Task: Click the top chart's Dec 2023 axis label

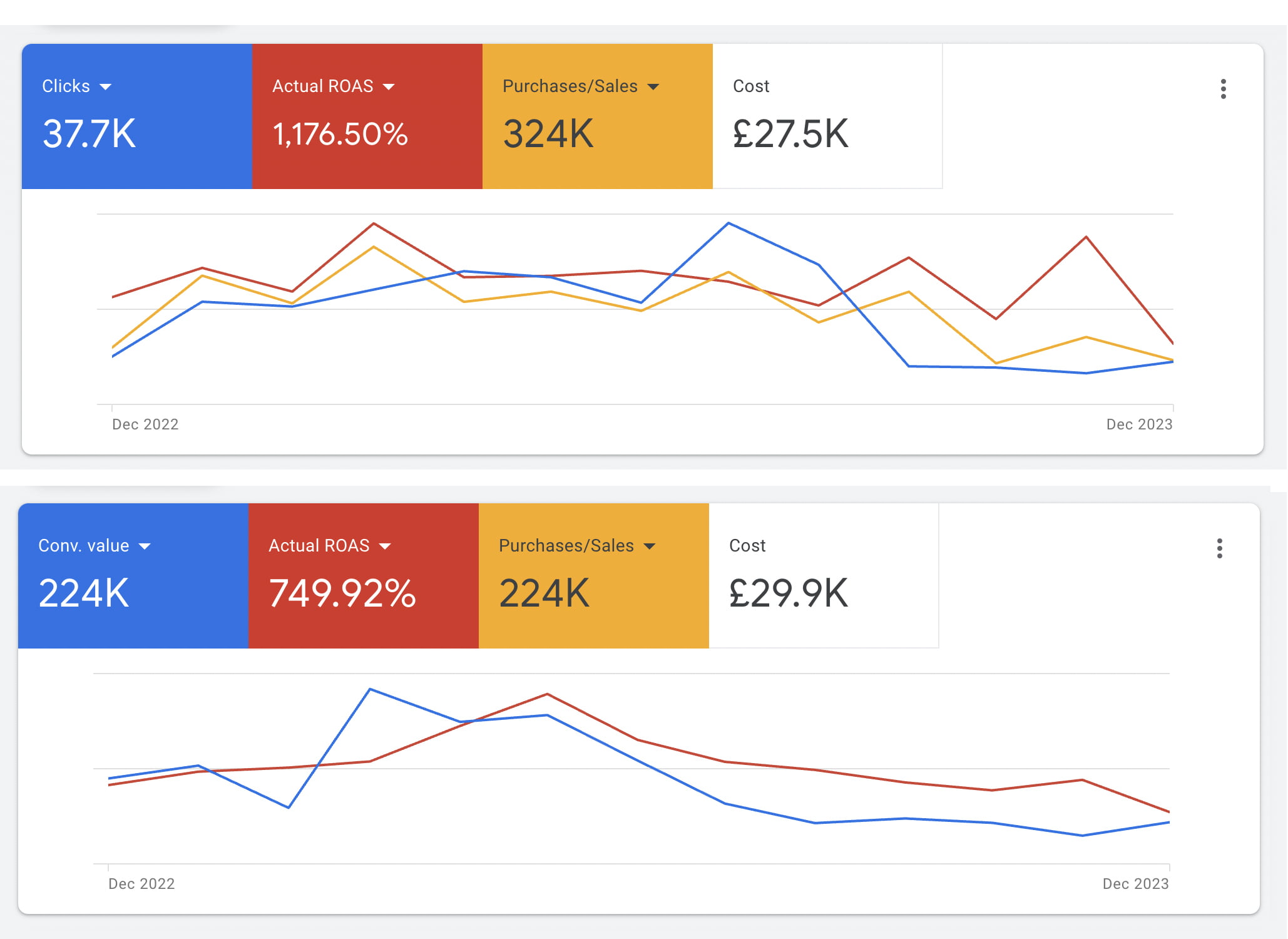Action: tap(1139, 424)
